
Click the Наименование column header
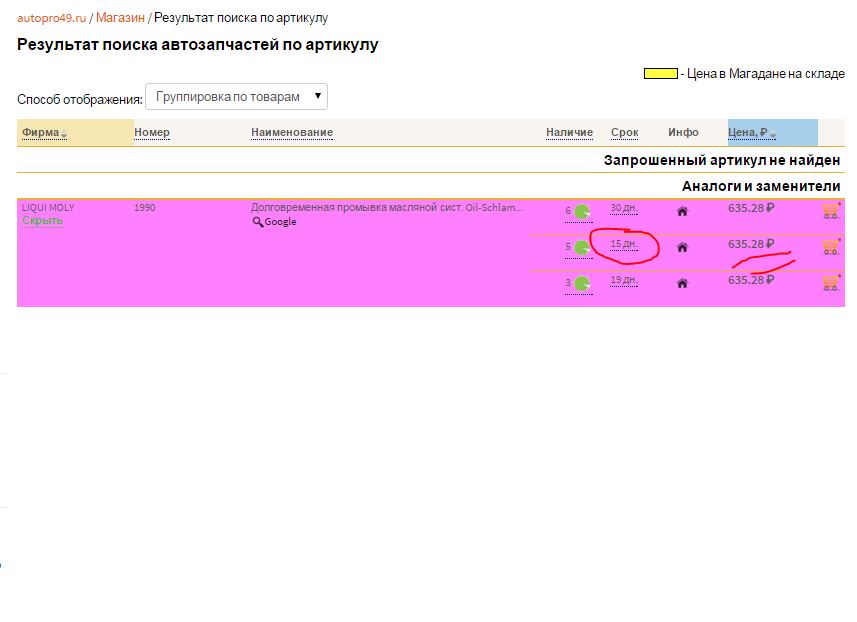click(291, 133)
